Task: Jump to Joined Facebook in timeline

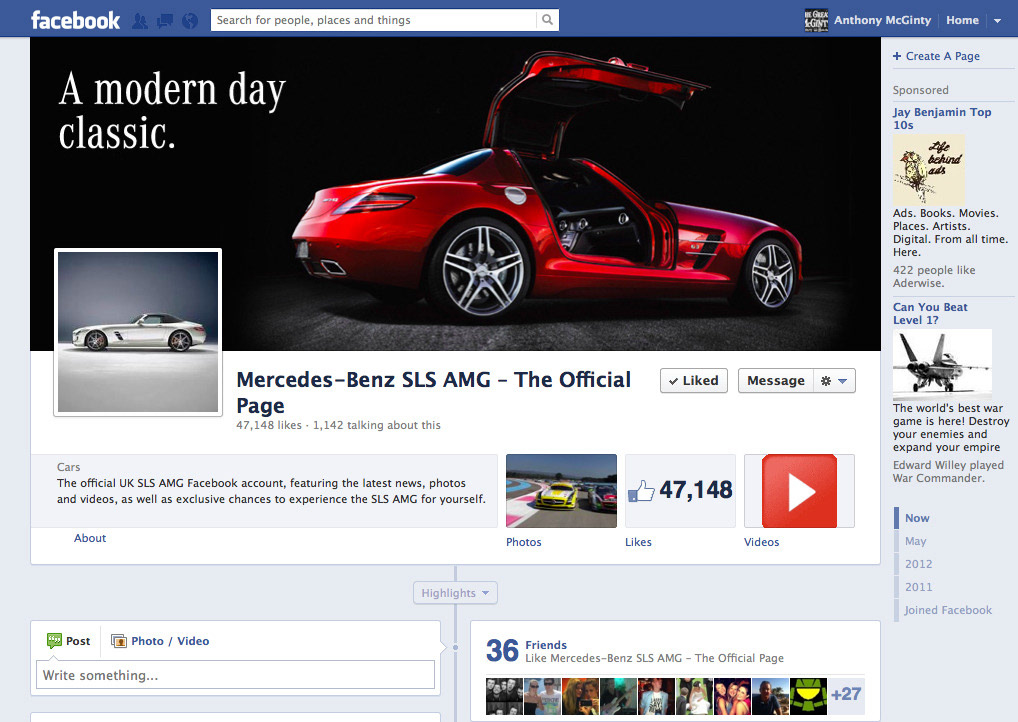Action: (x=948, y=610)
